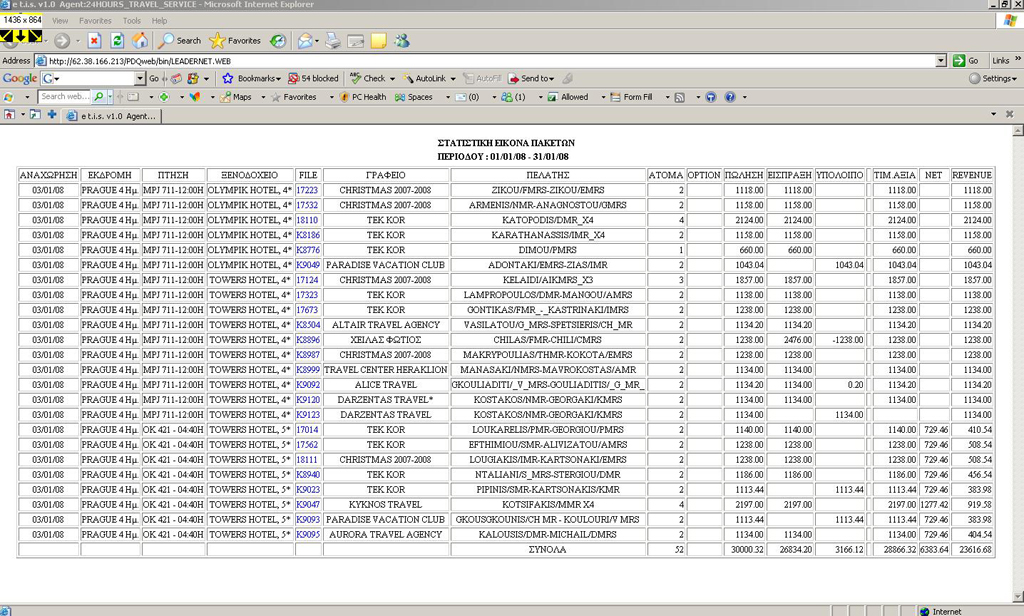Image resolution: width=1024 pixels, height=616 pixels.
Task: Stop loading the page
Action: pos(95,41)
